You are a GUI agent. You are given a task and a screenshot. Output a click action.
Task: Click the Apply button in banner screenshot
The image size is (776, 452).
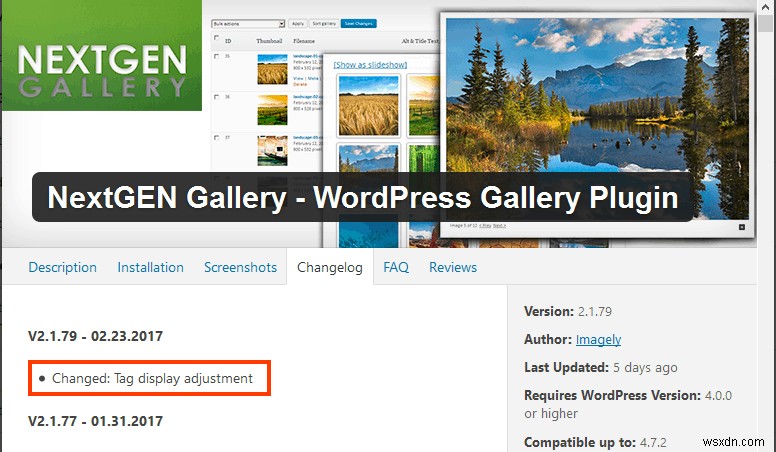click(x=297, y=23)
